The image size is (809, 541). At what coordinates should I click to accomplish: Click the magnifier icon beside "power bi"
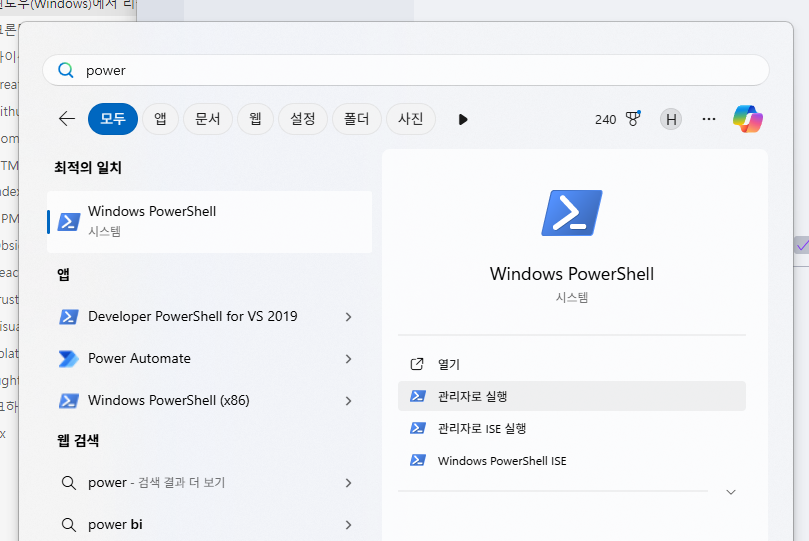pyautogui.click(x=69, y=525)
